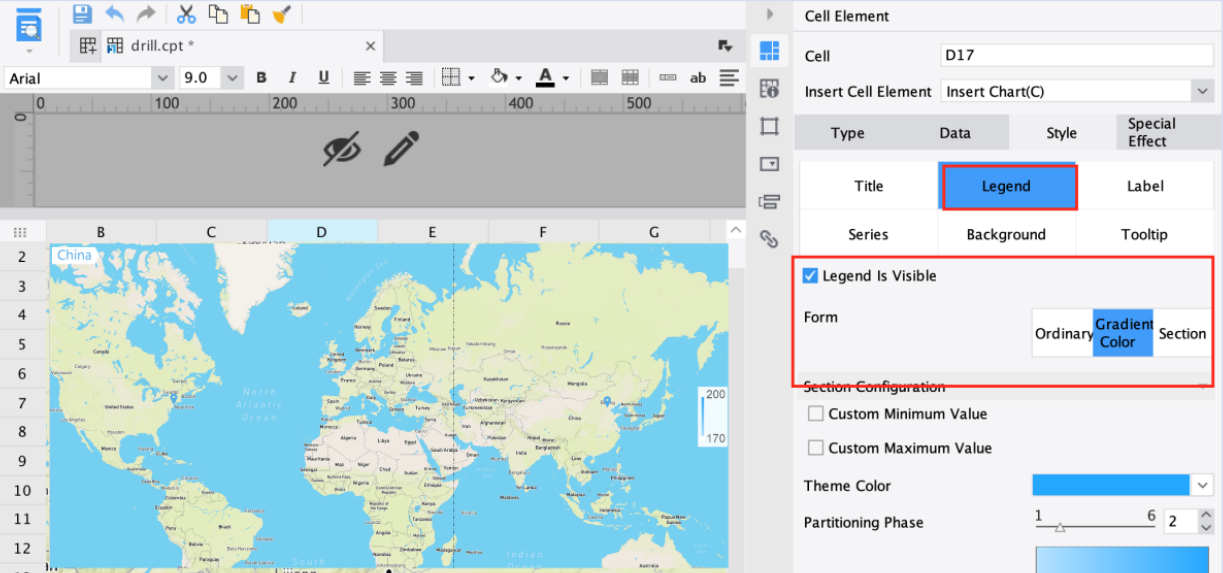Click the Cell reference field D17
Image resolution: width=1223 pixels, height=573 pixels.
pos(1078,56)
